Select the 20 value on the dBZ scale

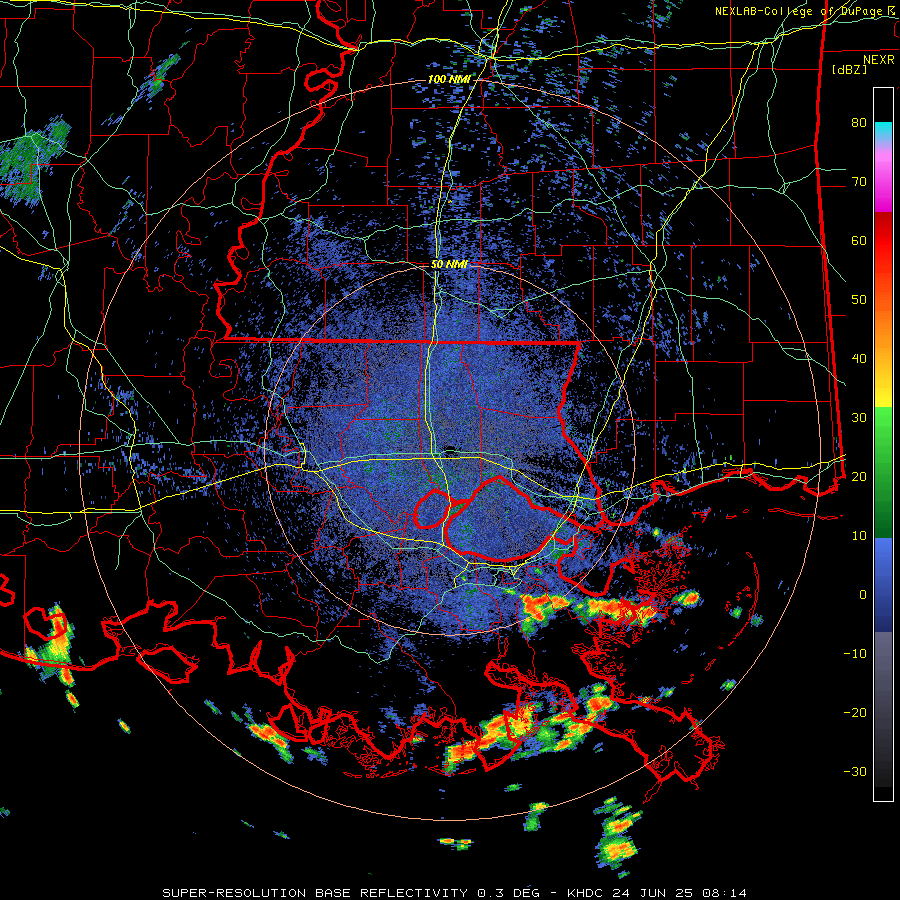859,476
